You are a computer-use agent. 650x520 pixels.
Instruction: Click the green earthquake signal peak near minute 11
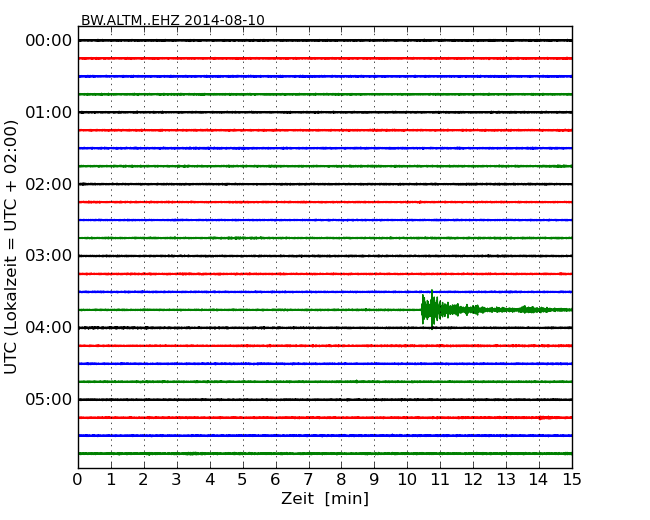point(432,309)
